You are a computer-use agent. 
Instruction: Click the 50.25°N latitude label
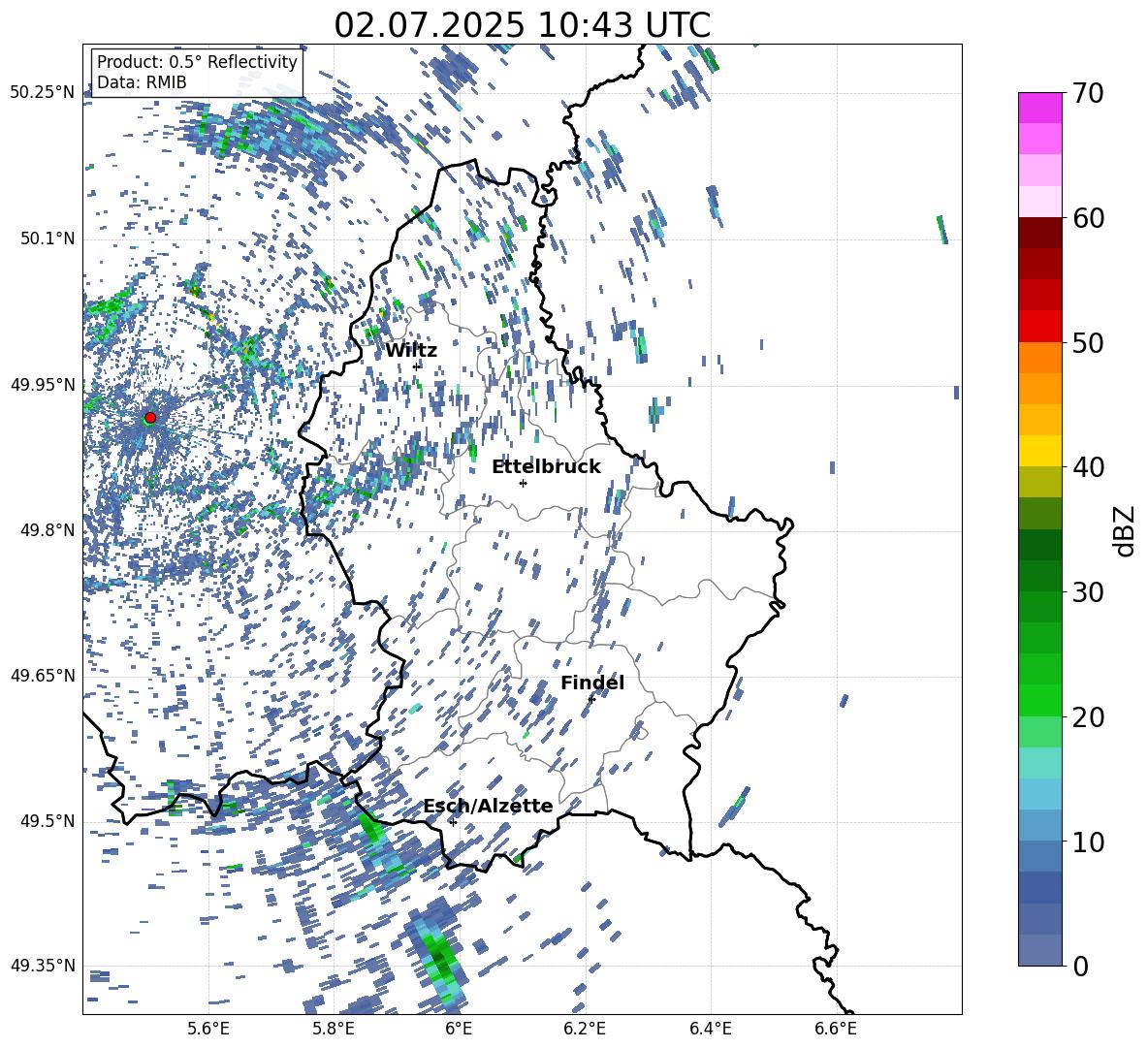[x=43, y=93]
